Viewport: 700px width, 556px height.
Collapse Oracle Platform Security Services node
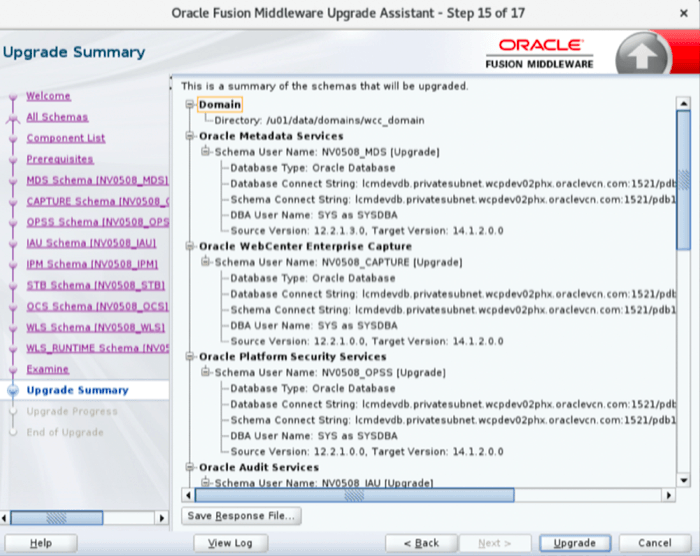coord(190,356)
